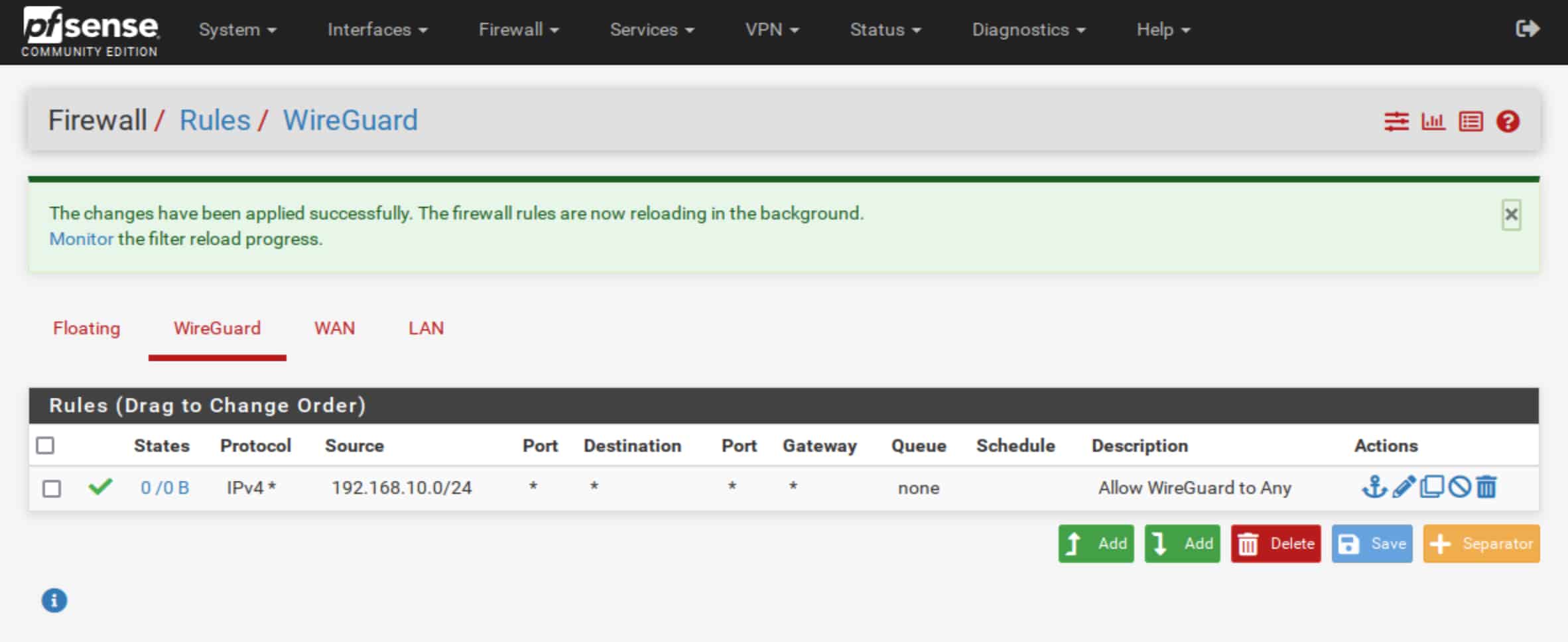Open the rule filter sliders icon
Image resolution: width=1568 pixels, height=642 pixels.
click(x=1396, y=121)
